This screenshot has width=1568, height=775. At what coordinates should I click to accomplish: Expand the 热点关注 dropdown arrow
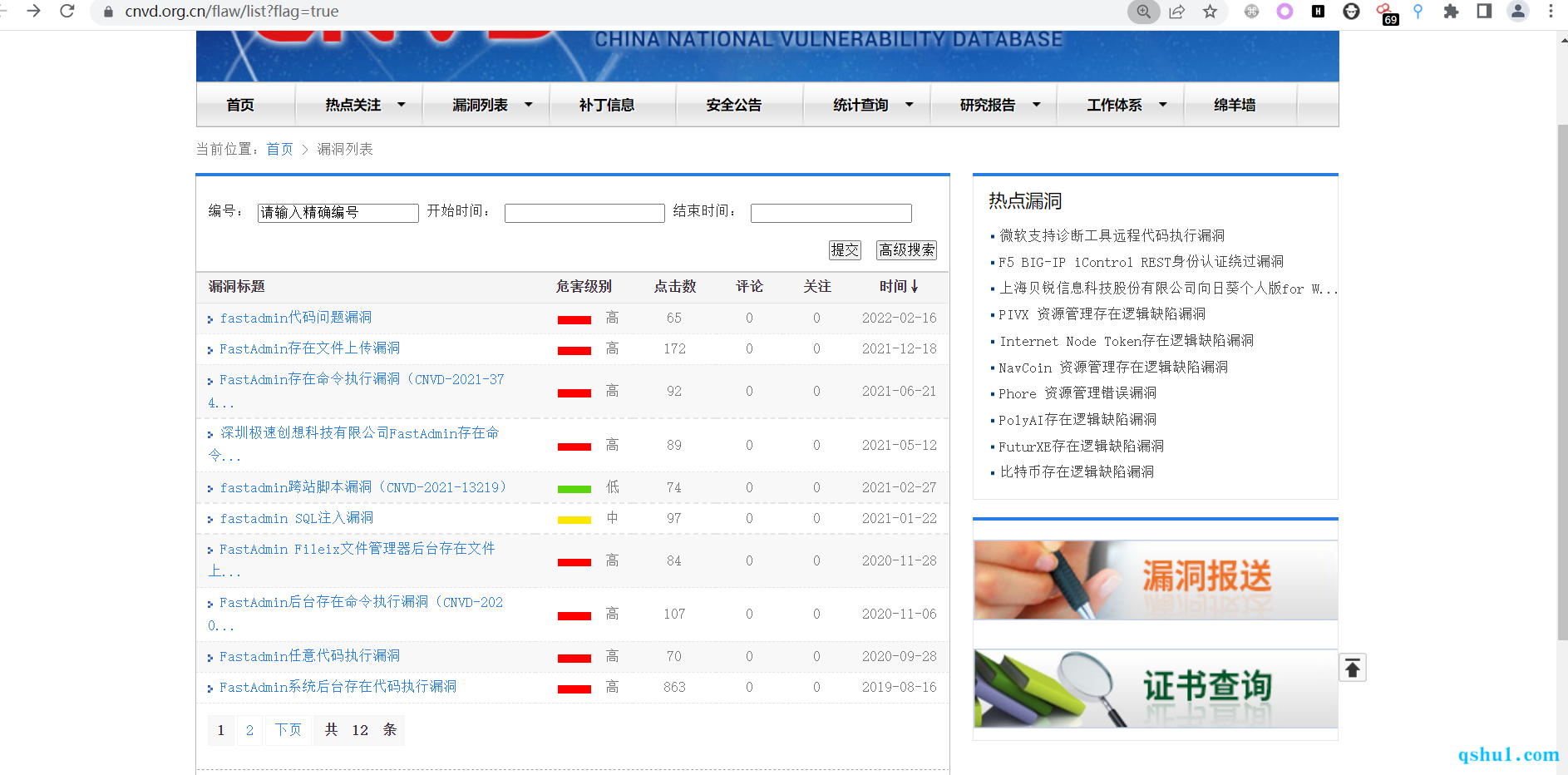[x=402, y=105]
